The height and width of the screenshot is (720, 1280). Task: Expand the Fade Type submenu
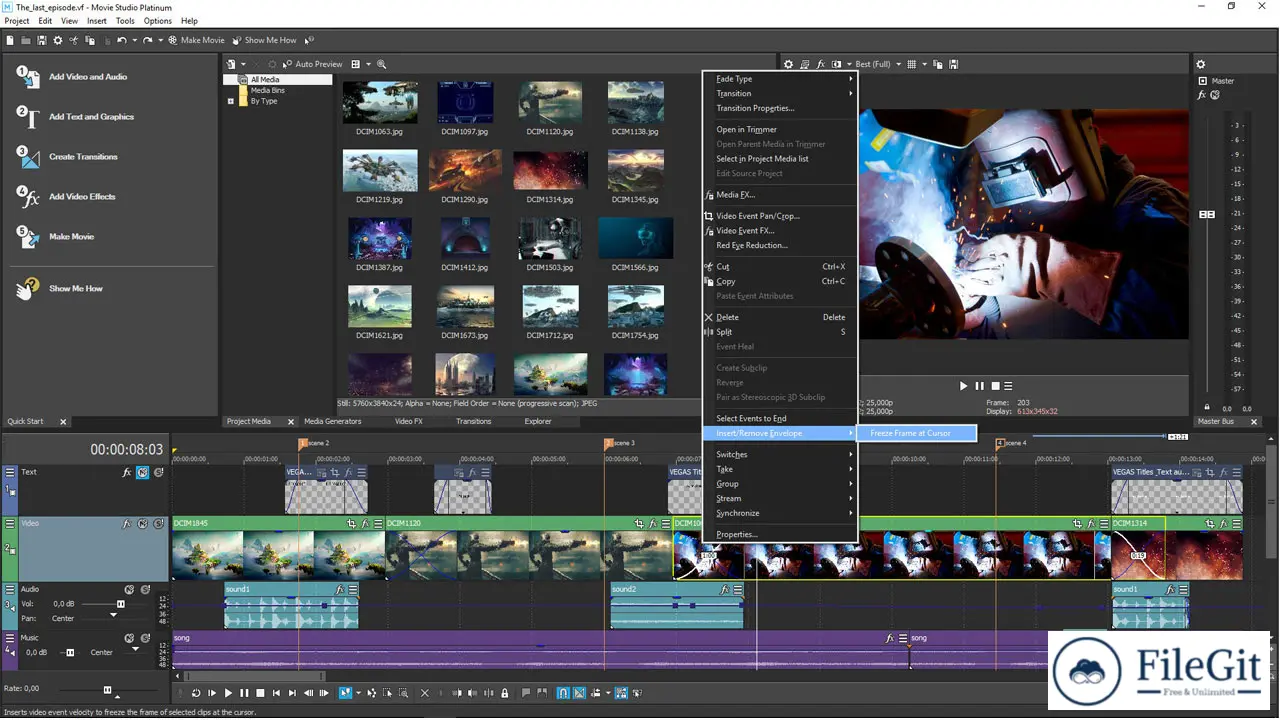[x=780, y=79]
